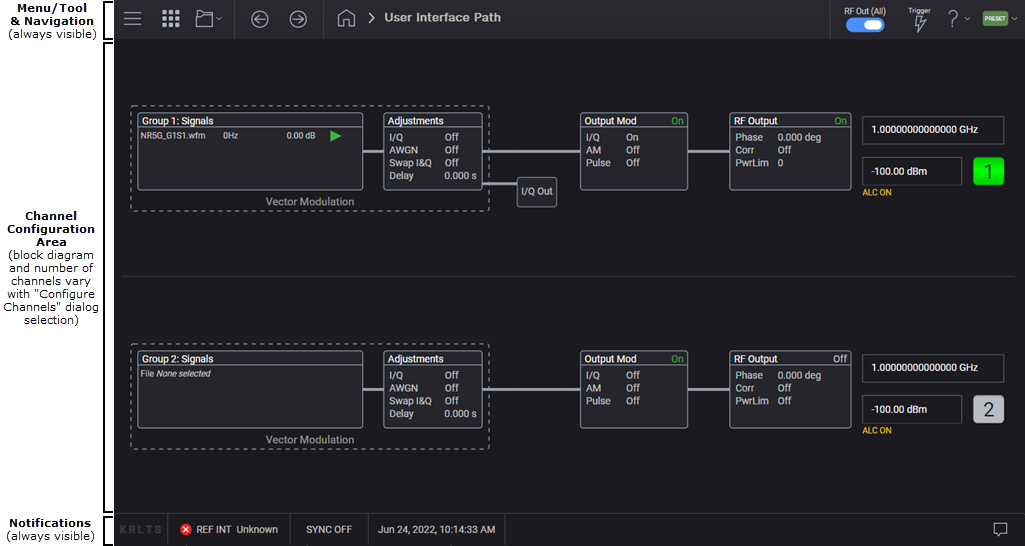Open the hamburger menu
This screenshot has width=1025, height=546.
point(132,19)
